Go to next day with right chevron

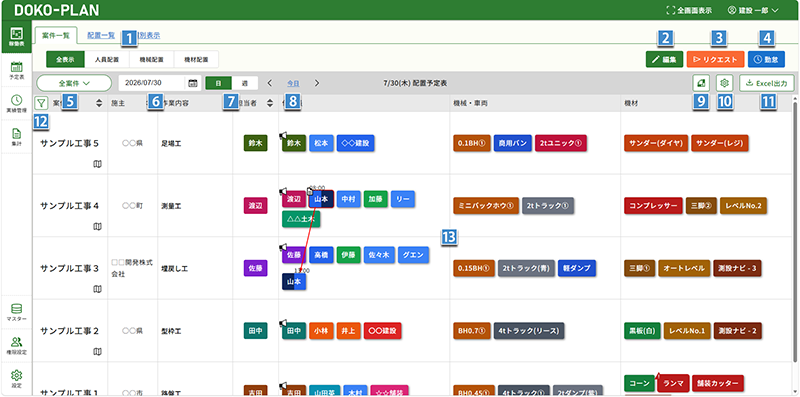(x=317, y=83)
